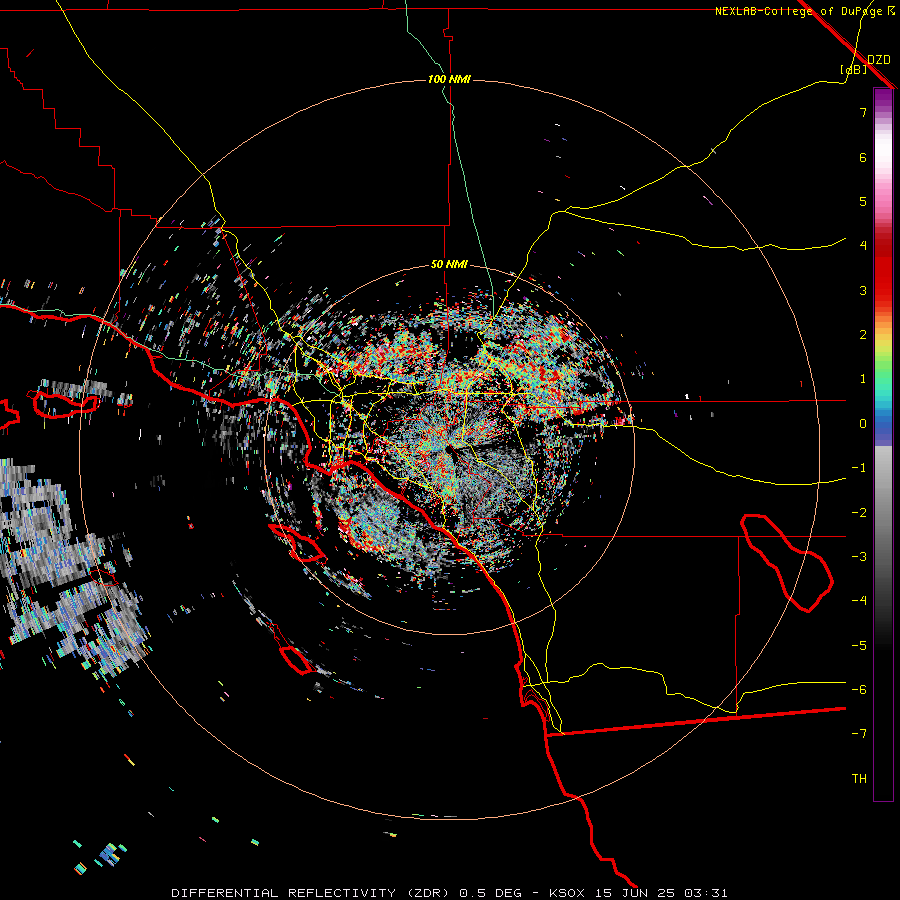Click the "TH" threshold label on the scale
Image resolution: width=900 pixels, height=900 pixels.
click(859, 779)
